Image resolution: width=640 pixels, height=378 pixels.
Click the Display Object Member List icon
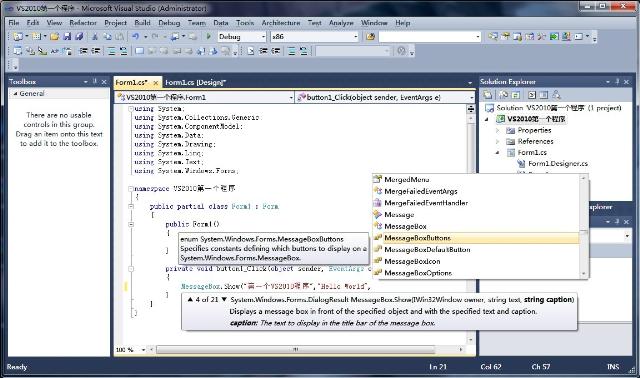point(18,51)
